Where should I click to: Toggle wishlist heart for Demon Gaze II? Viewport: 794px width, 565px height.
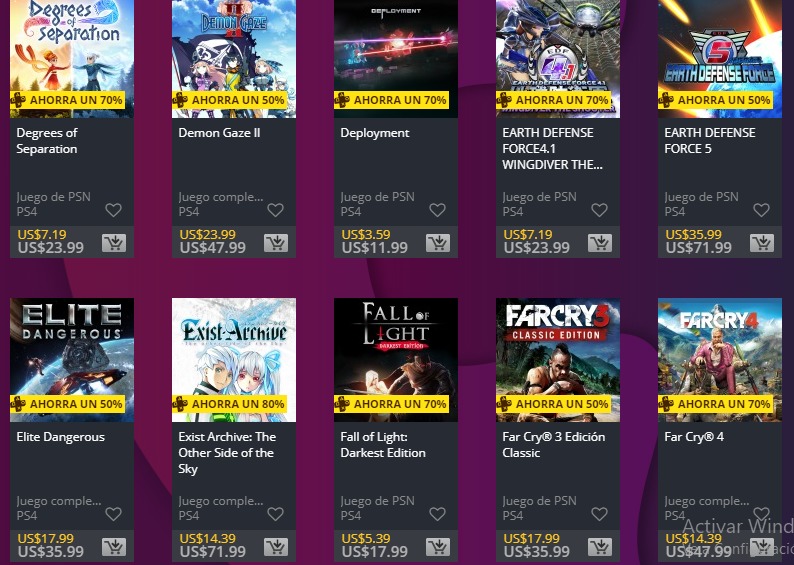275,210
